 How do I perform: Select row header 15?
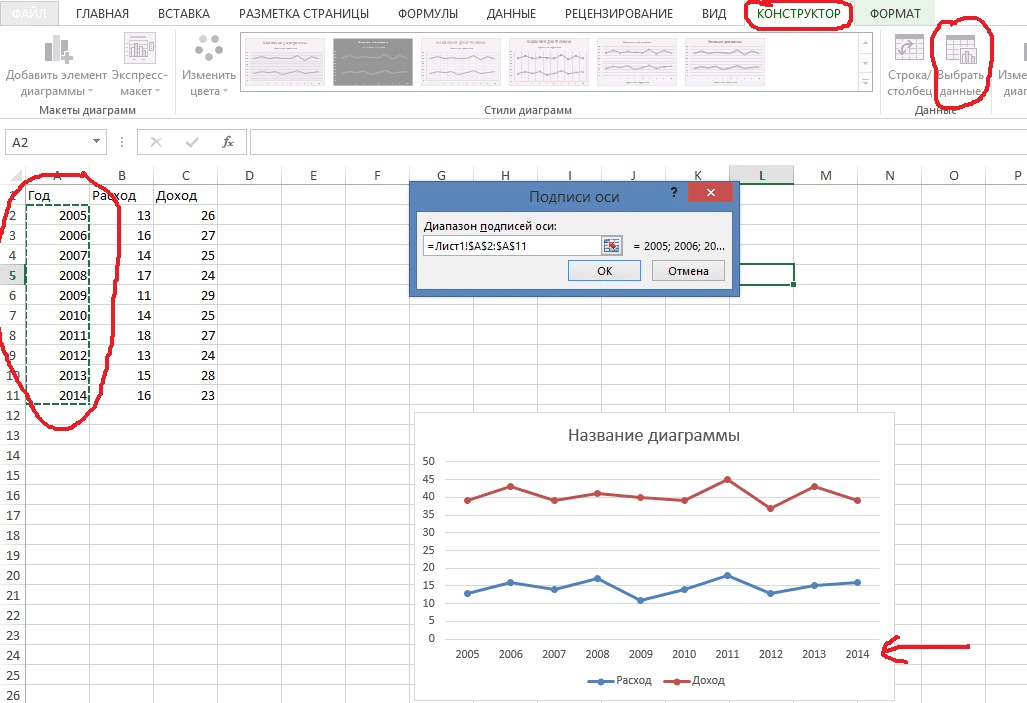[12, 475]
